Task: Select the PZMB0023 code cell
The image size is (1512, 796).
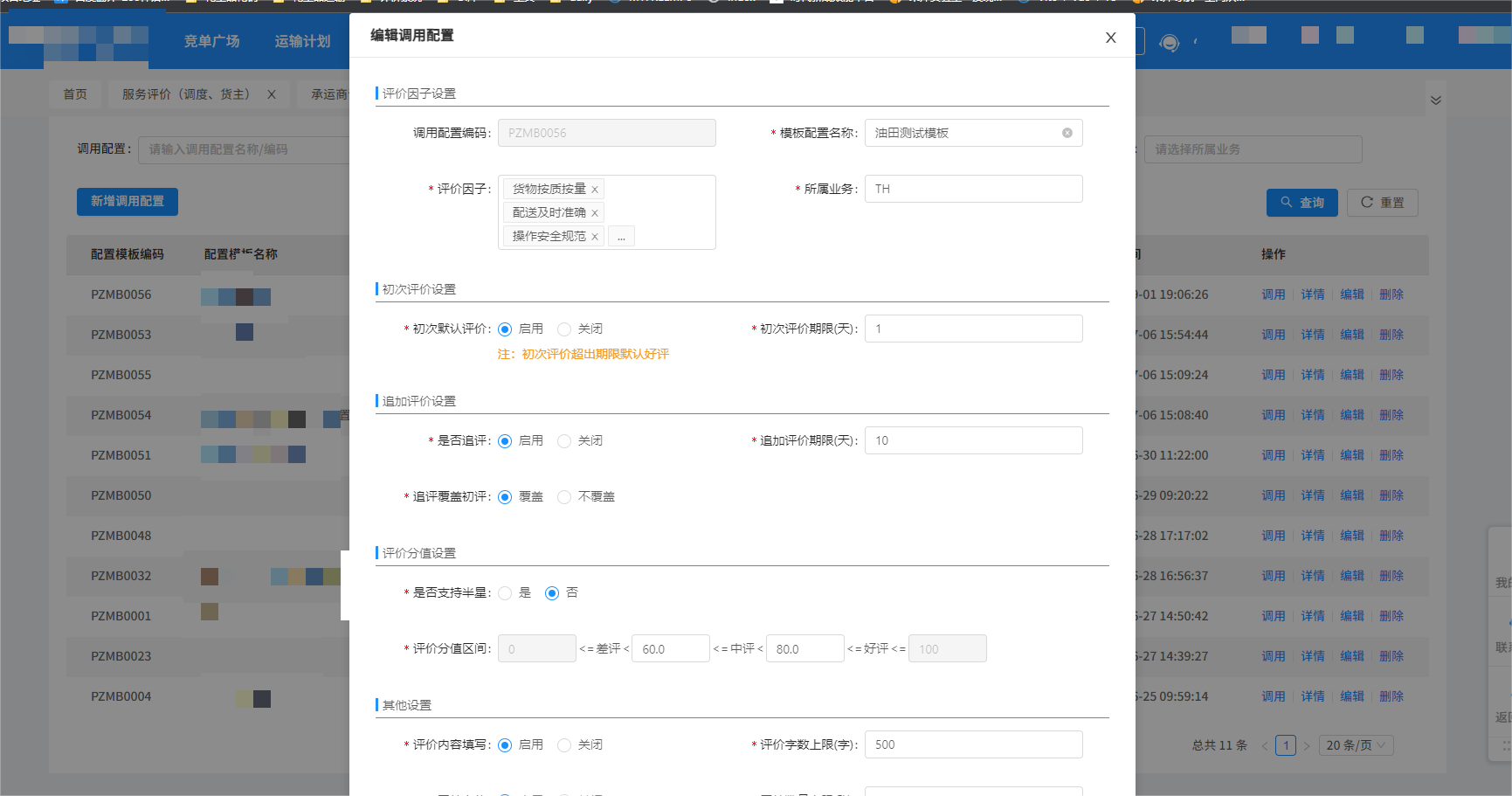Action: (x=121, y=656)
